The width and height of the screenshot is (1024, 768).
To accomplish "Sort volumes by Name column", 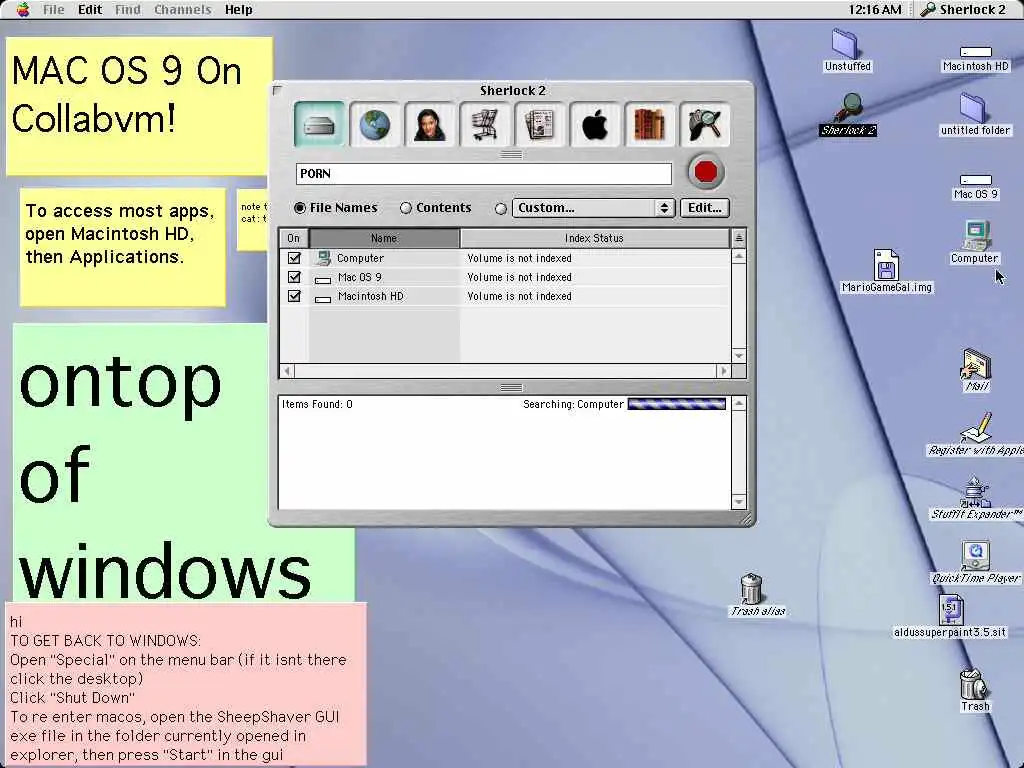I will point(384,238).
